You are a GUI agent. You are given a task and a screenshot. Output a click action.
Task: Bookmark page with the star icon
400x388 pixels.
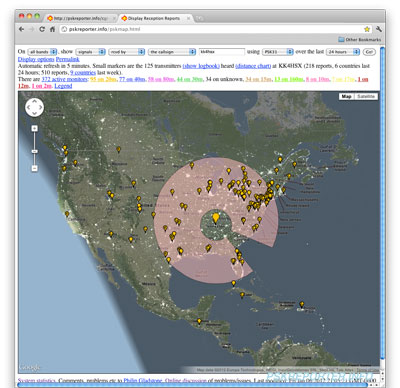tap(367, 29)
